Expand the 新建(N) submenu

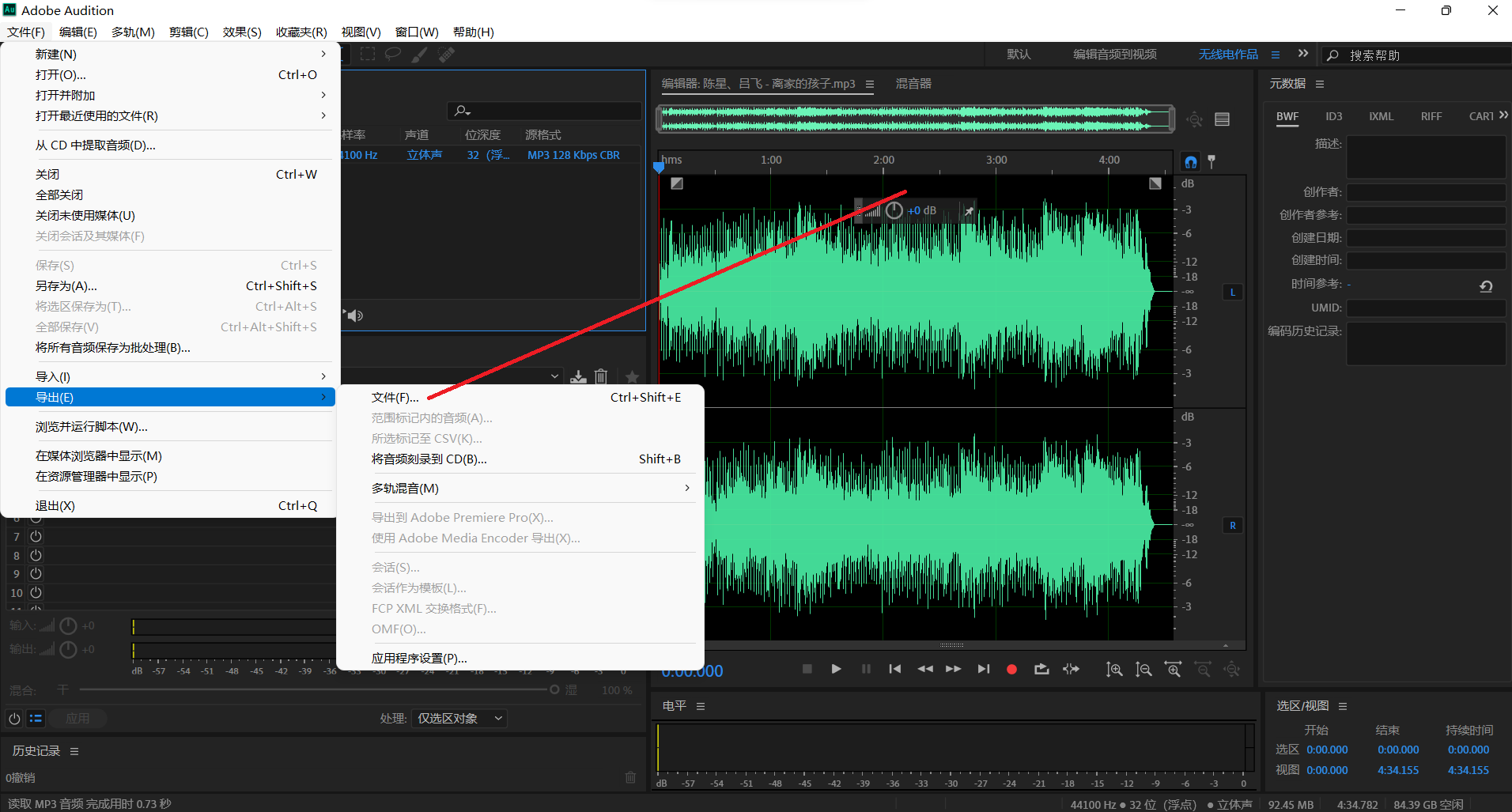point(169,54)
